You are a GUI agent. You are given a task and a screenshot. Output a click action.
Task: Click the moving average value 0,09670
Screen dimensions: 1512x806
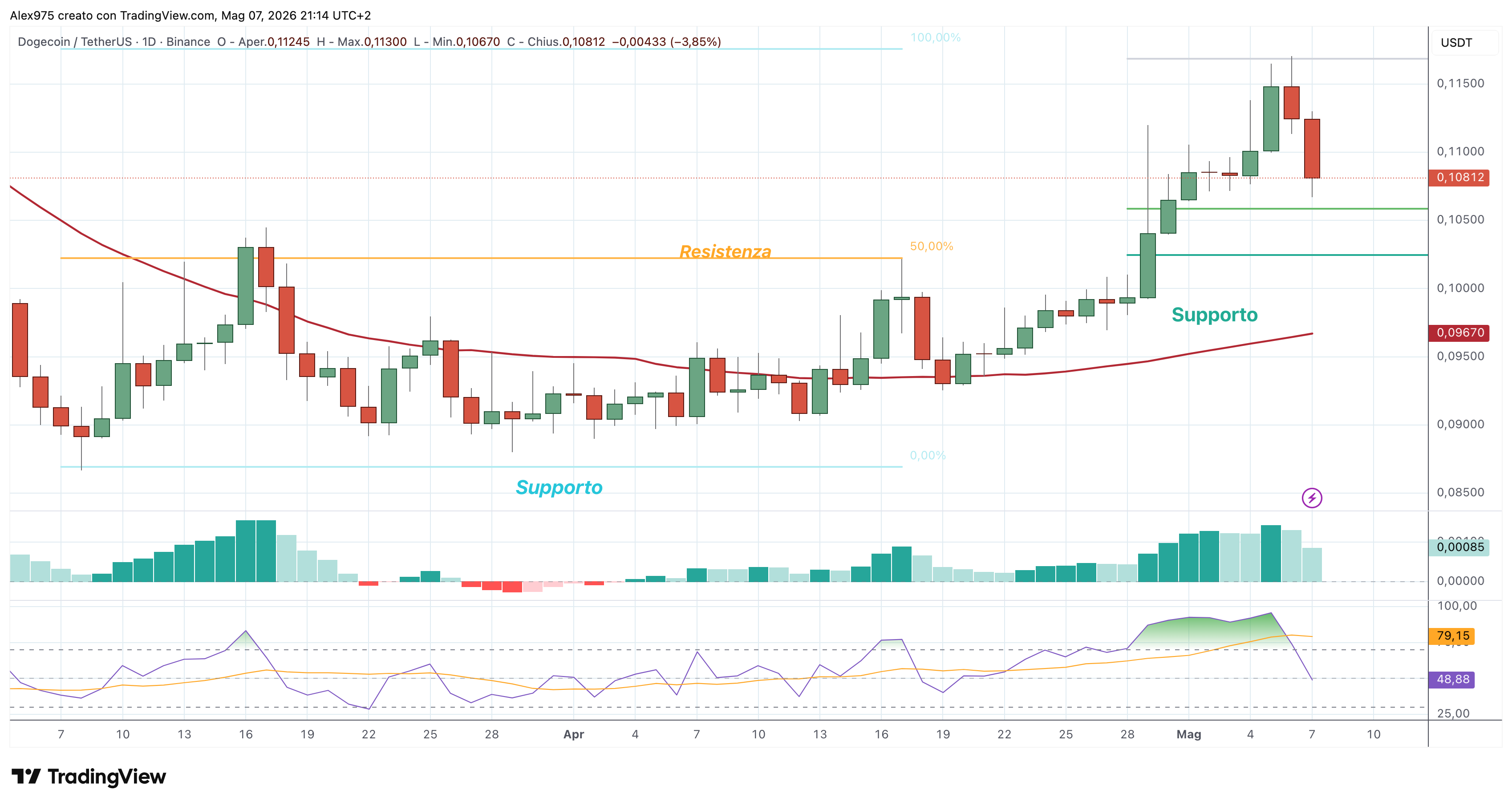[x=1459, y=332]
